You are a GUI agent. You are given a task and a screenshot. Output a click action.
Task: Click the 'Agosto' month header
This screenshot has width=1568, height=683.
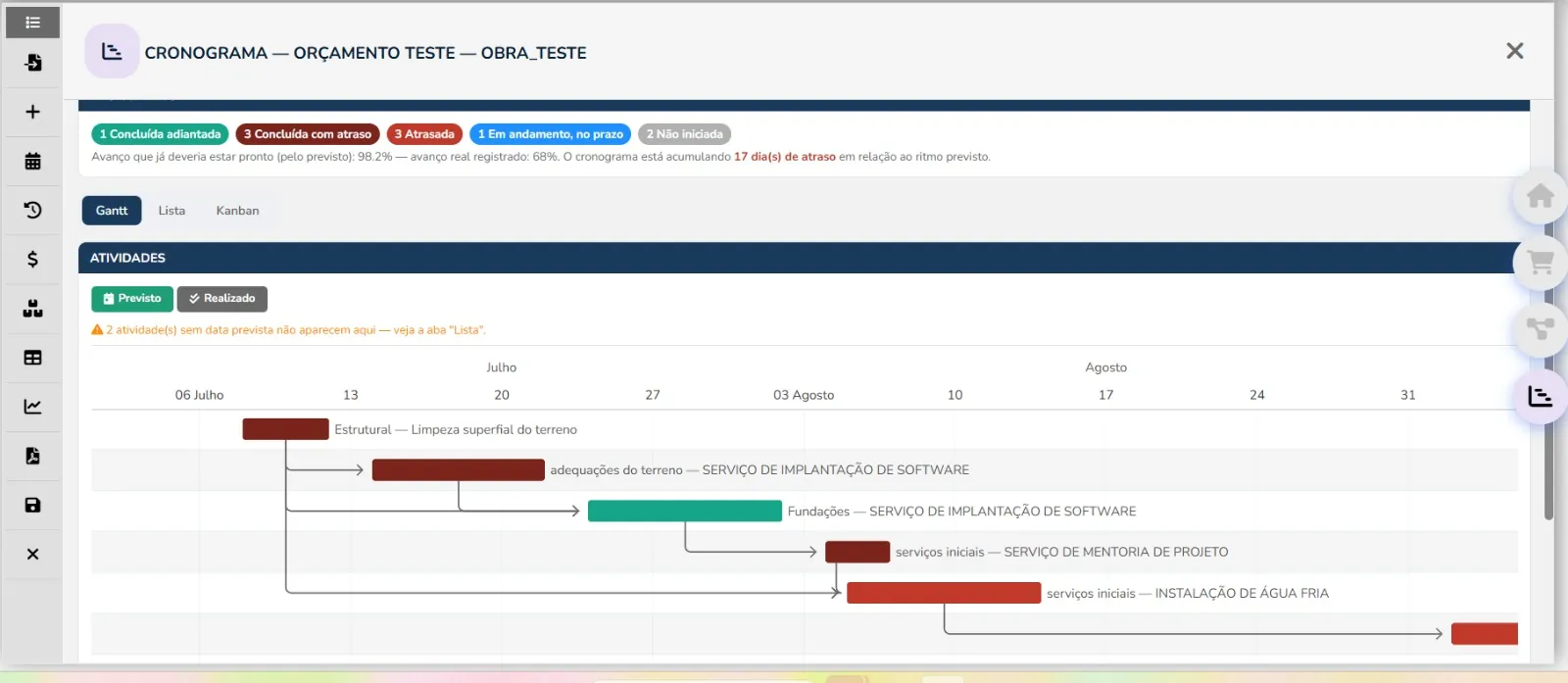1106,367
